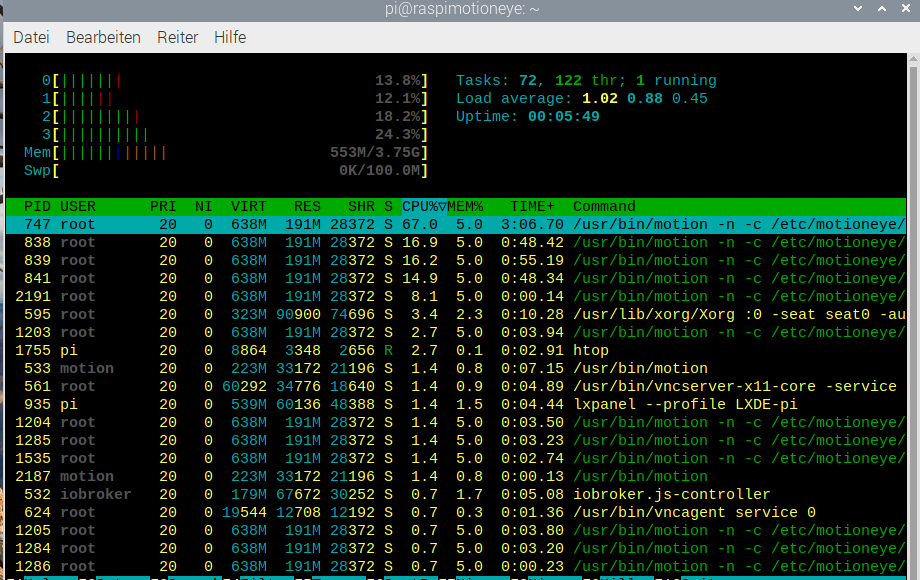This screenshot has height=580, width=920.
Task: Open the Hilfe menu
Action: (x=230, y=37)
